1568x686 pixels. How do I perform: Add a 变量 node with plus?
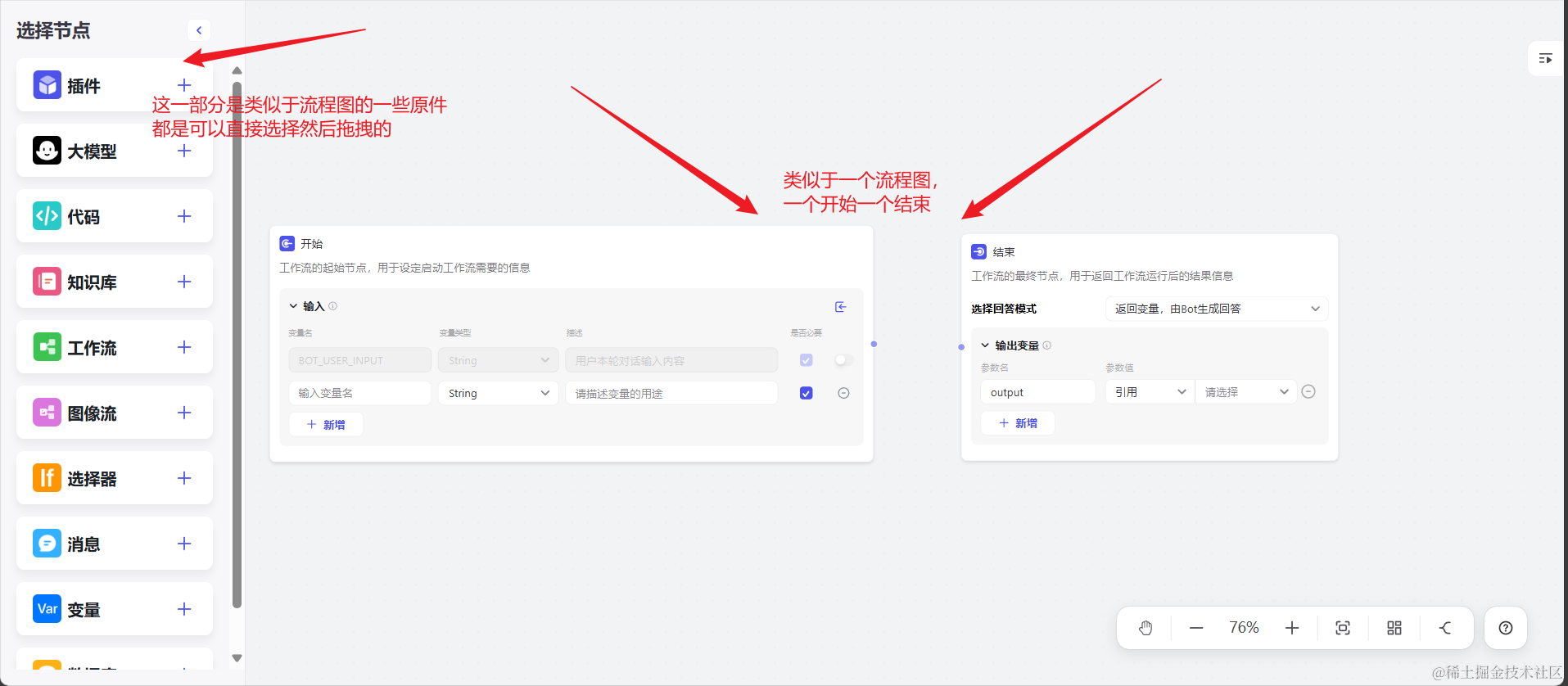[x=184, y=609]
